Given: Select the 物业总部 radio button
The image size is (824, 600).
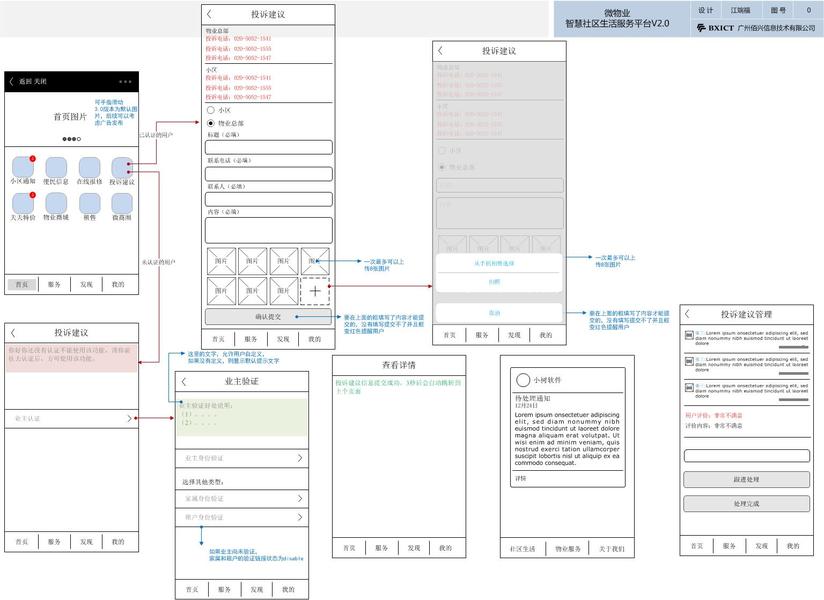Looking at the screenshot, I should (211, 123).
